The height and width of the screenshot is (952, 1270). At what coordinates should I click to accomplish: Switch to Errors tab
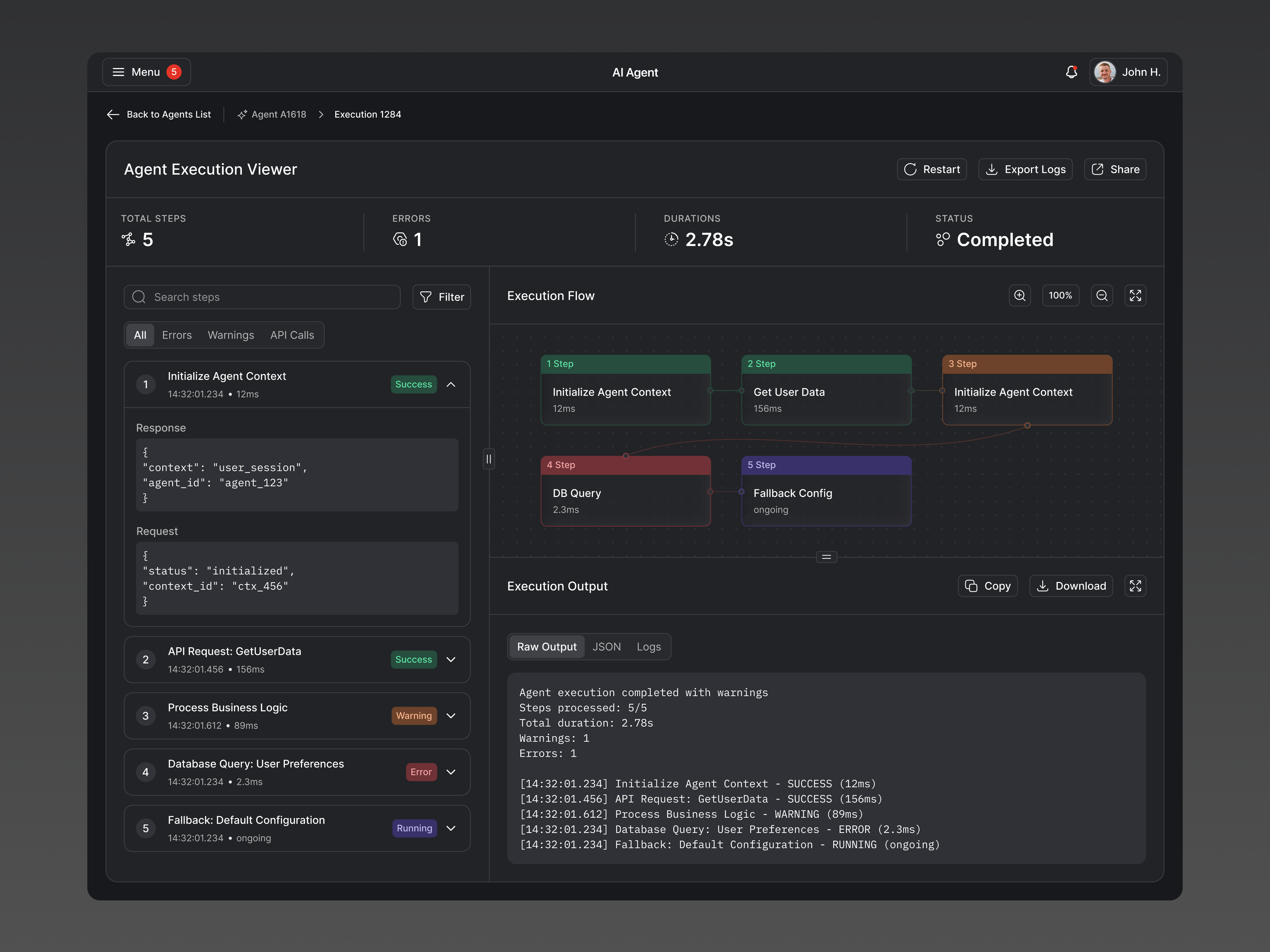(x=177, y=335)
